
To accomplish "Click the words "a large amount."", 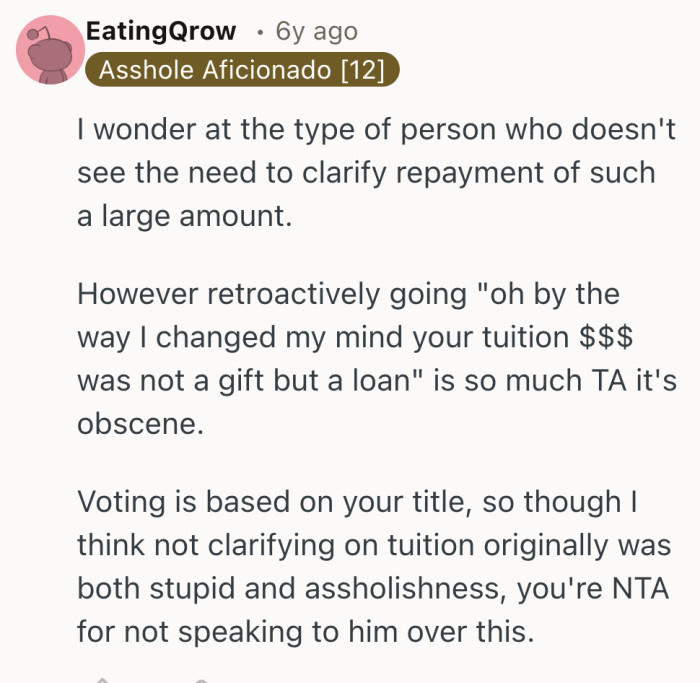I will tap(184, 216).
